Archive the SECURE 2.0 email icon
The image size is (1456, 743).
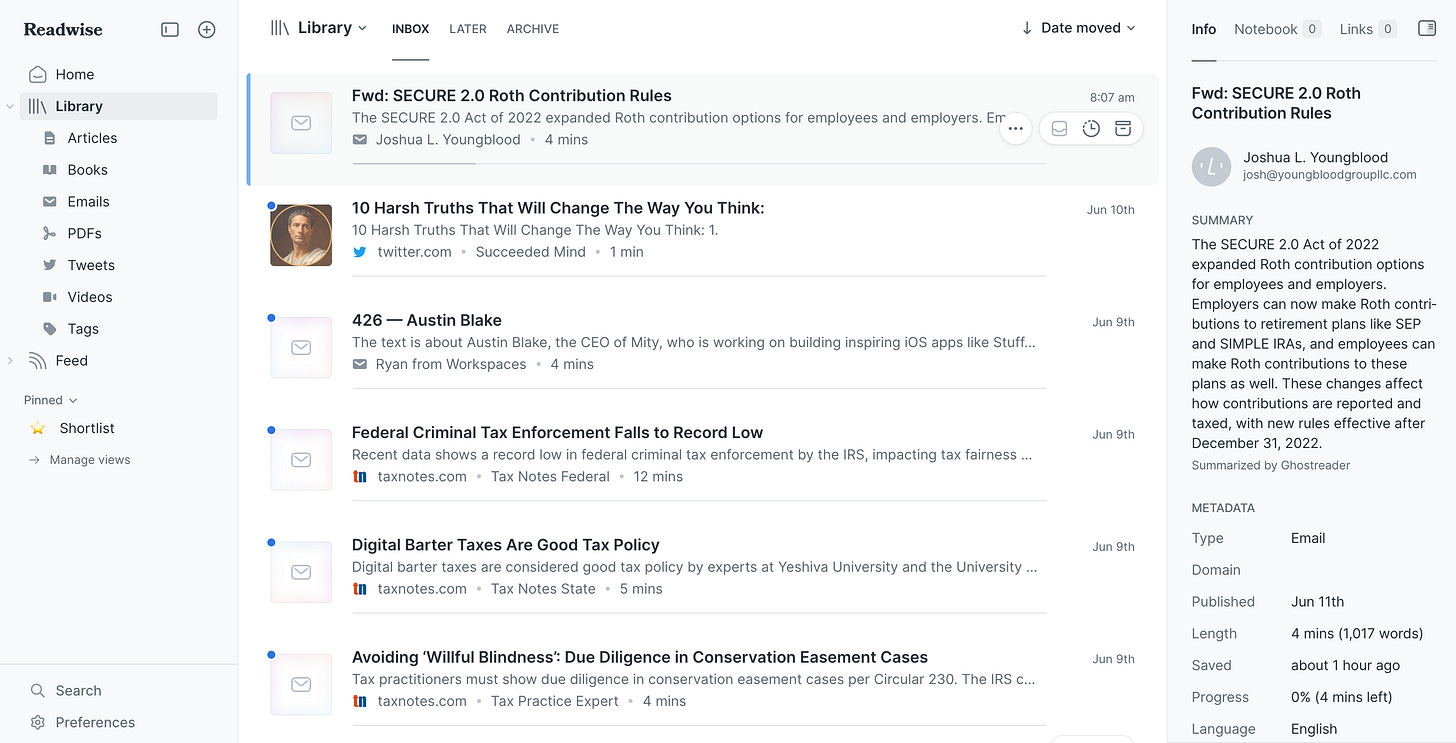pyautogui.click(x=1123, y=129)
